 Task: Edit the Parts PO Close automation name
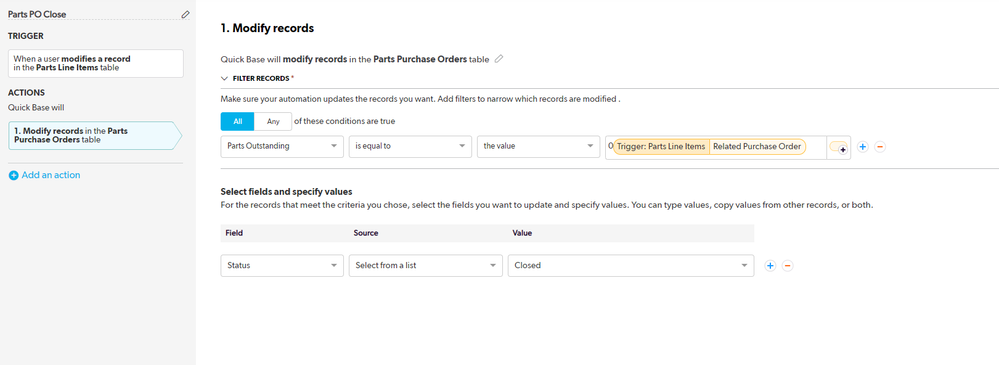coord(185,14)
